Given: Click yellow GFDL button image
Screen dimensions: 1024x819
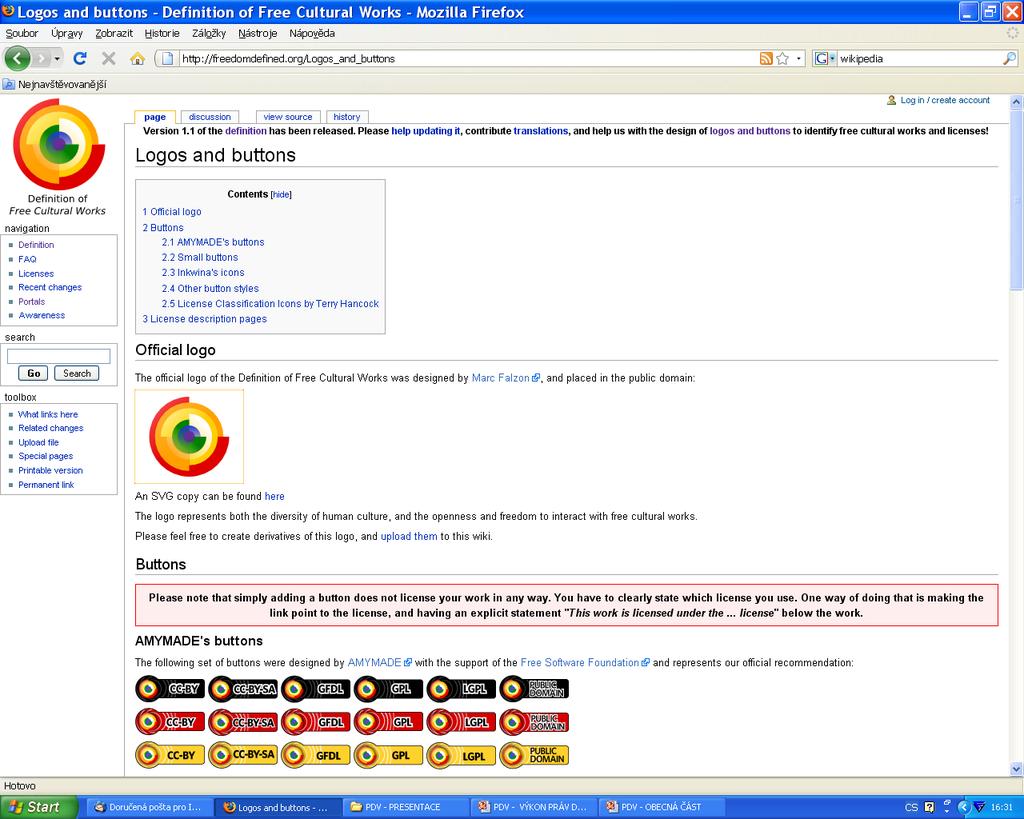Looking at the screenshot, I should coord(316,755).
